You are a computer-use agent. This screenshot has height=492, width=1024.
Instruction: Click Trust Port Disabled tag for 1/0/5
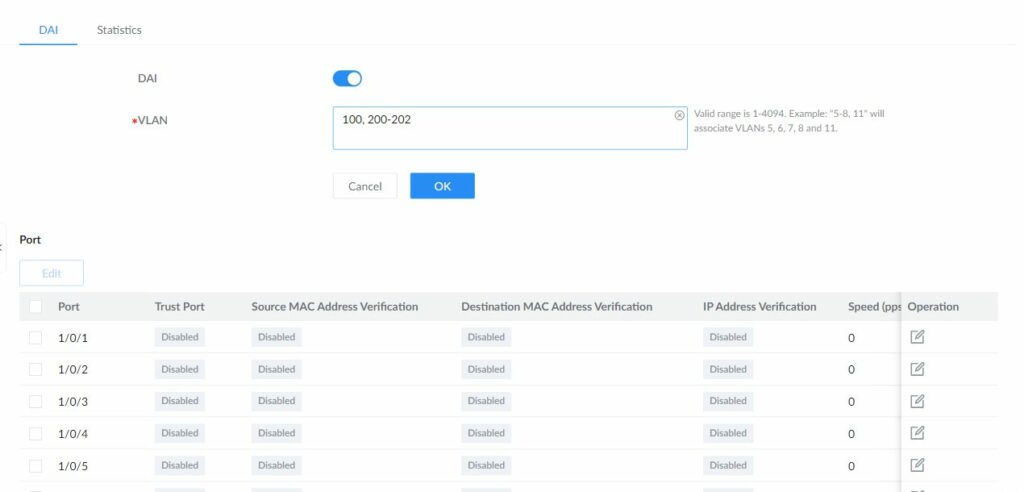(180, 465)
